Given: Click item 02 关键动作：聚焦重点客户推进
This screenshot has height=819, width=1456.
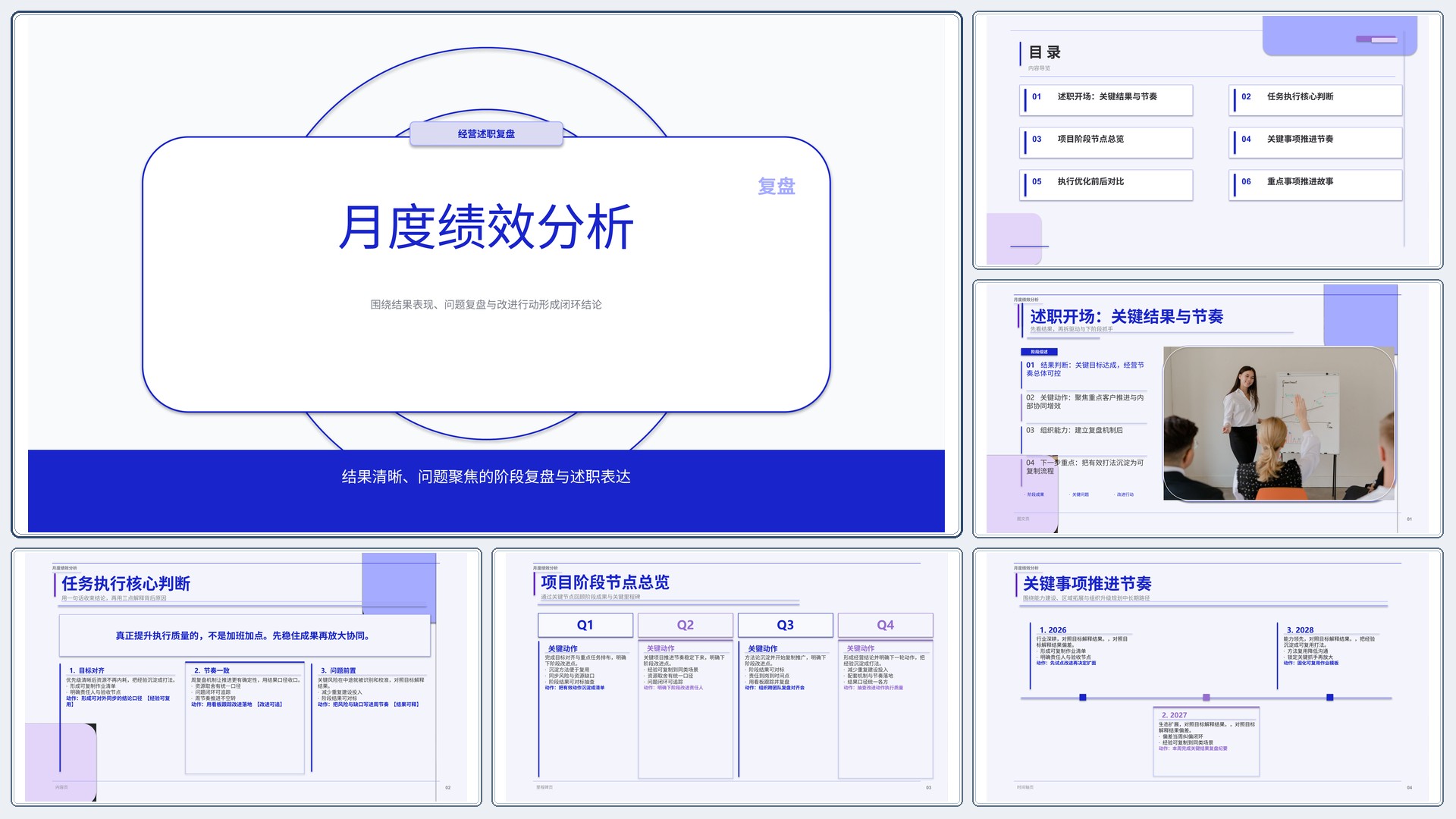Looking at the screenshot, I should 1085,402.
